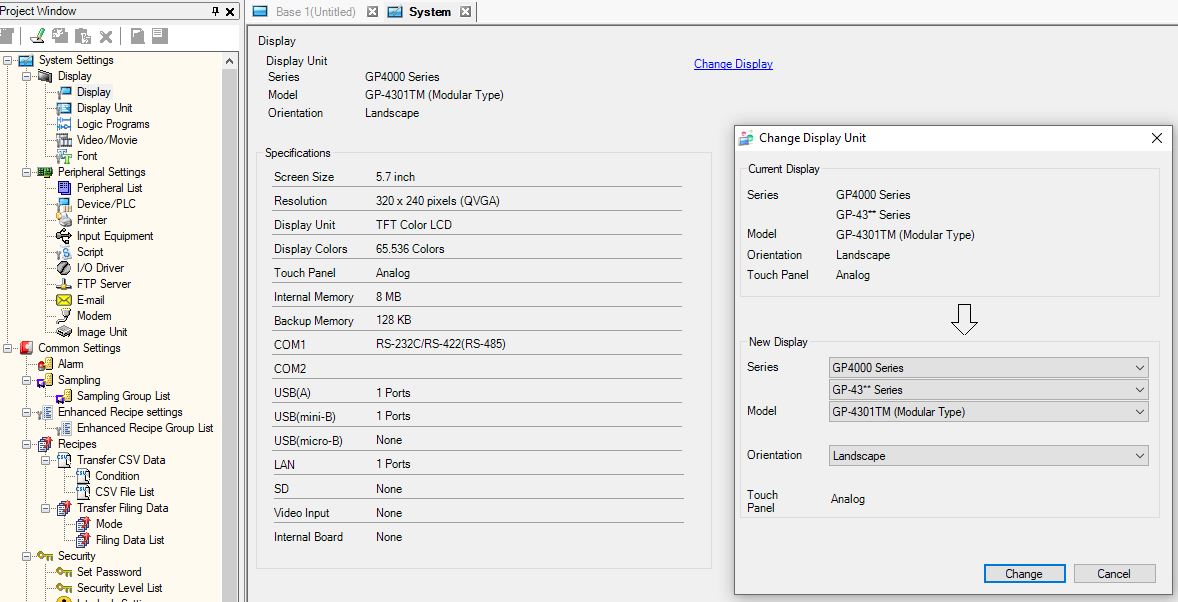Screen dimensions: 1178x602
Task: Open the Orientation dropdown showing Landscape
Action: (989, 455)
